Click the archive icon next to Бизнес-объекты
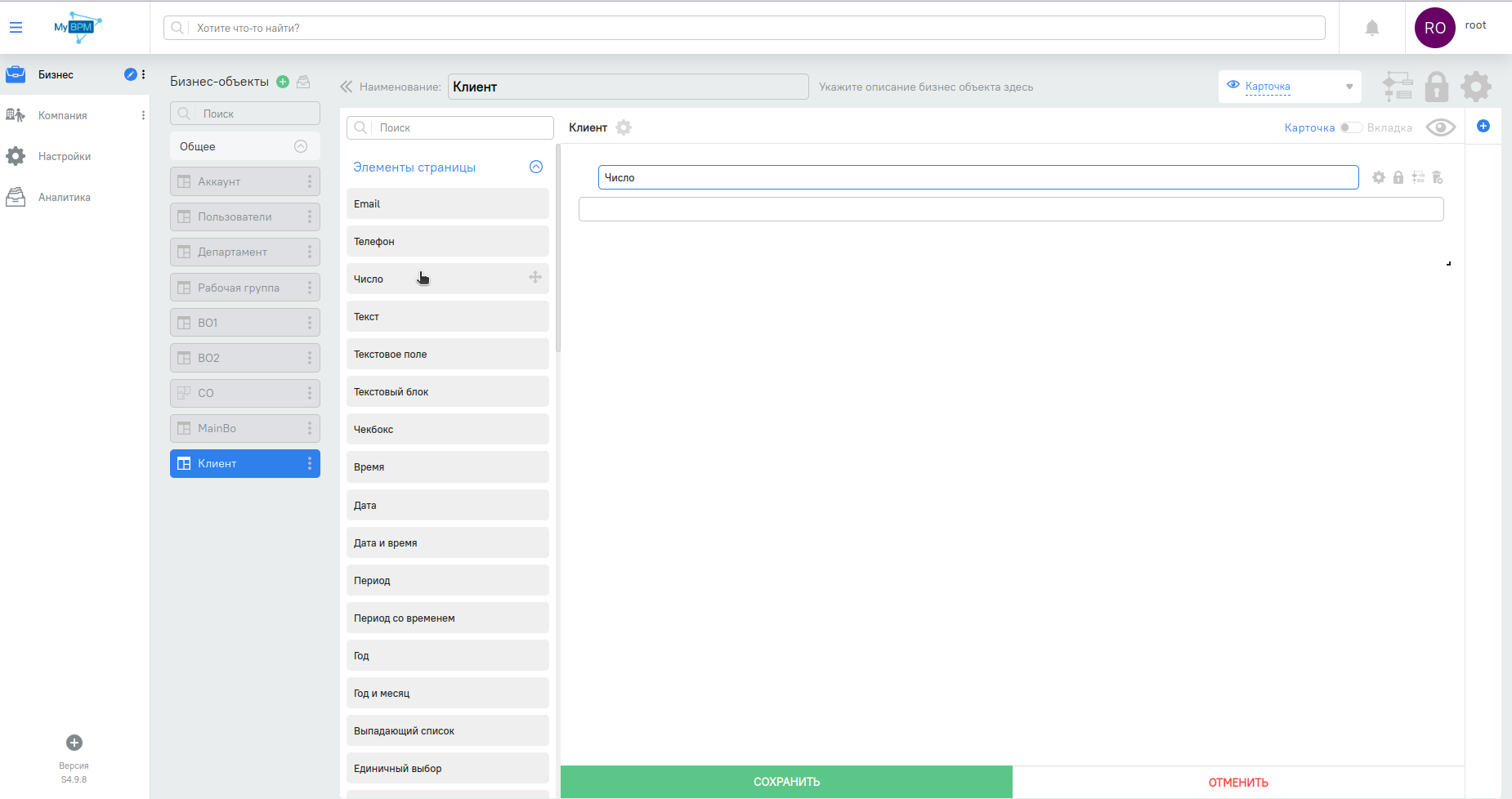This screenshot has height=799, width=1512. pos(303,82)
